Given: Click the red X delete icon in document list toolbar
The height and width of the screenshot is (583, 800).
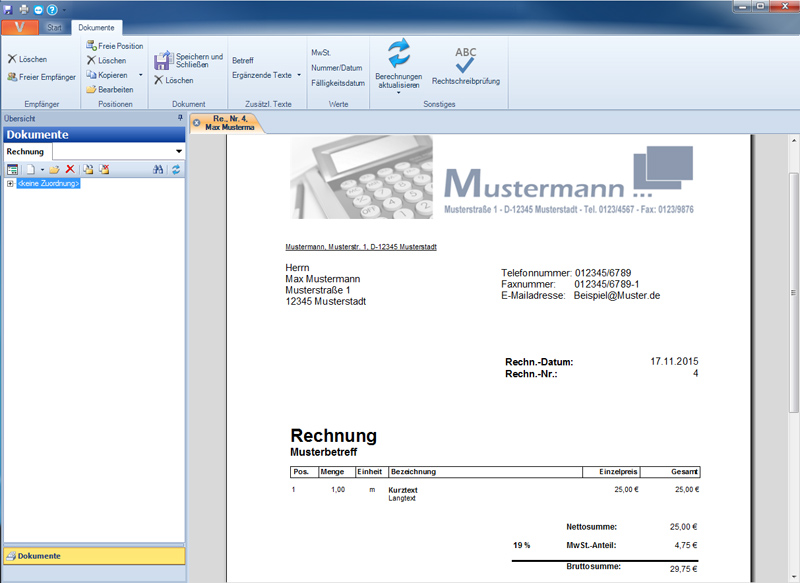Looking at the screenshot, I should tap(70, 170).
